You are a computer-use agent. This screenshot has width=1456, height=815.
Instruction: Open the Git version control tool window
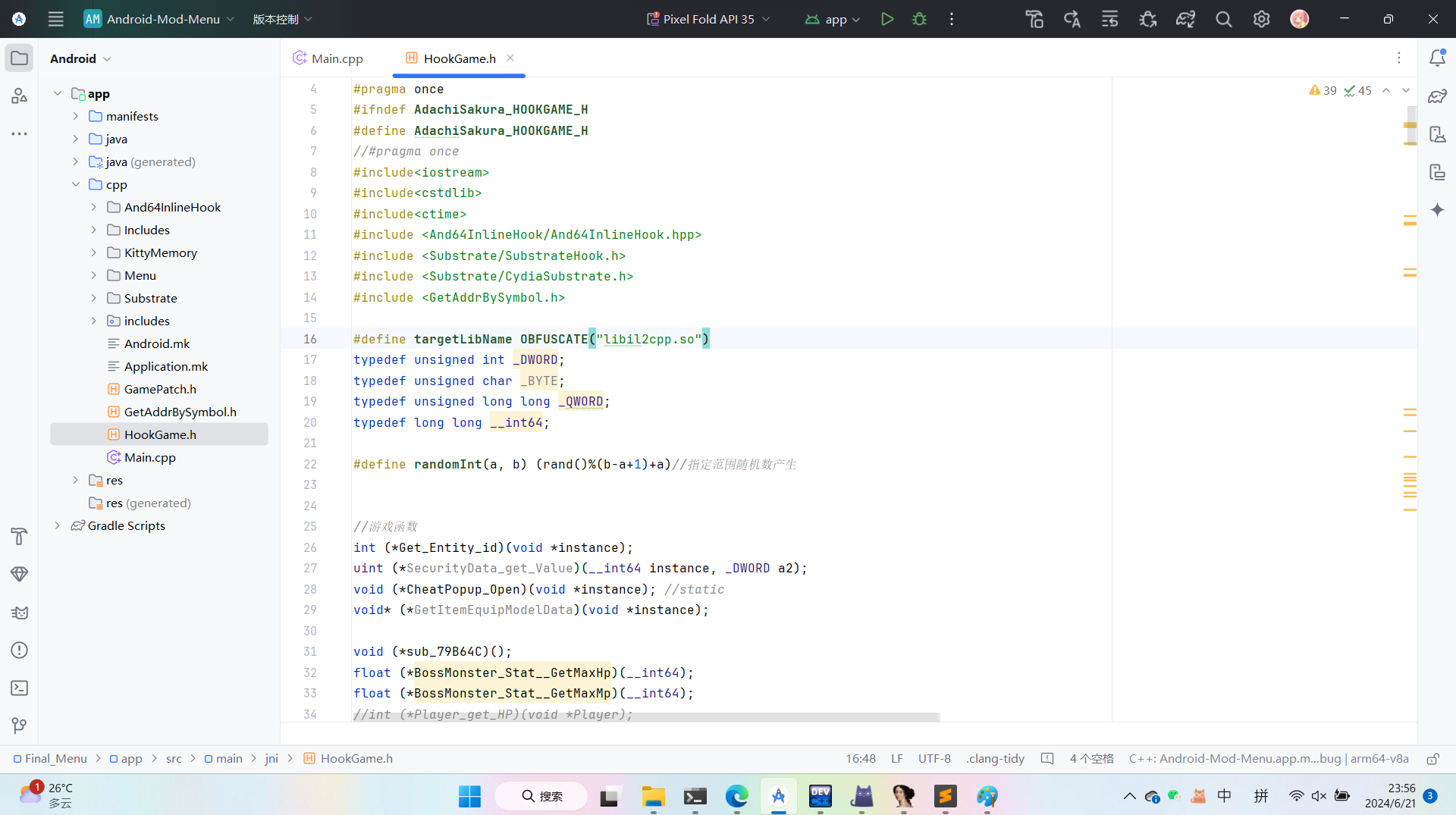point(20,726)
